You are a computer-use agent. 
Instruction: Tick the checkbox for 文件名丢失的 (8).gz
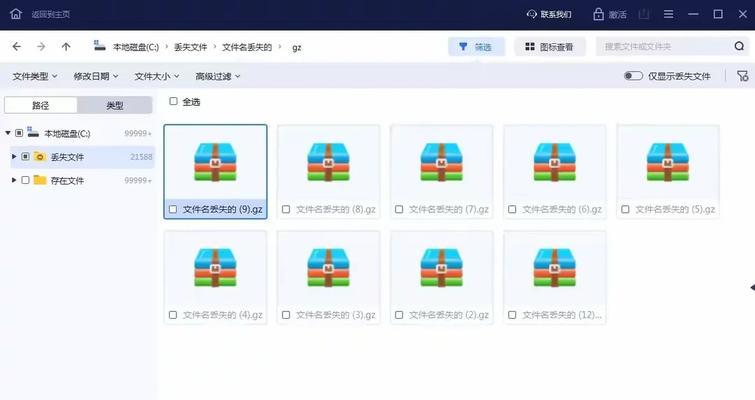click(286, 209)
